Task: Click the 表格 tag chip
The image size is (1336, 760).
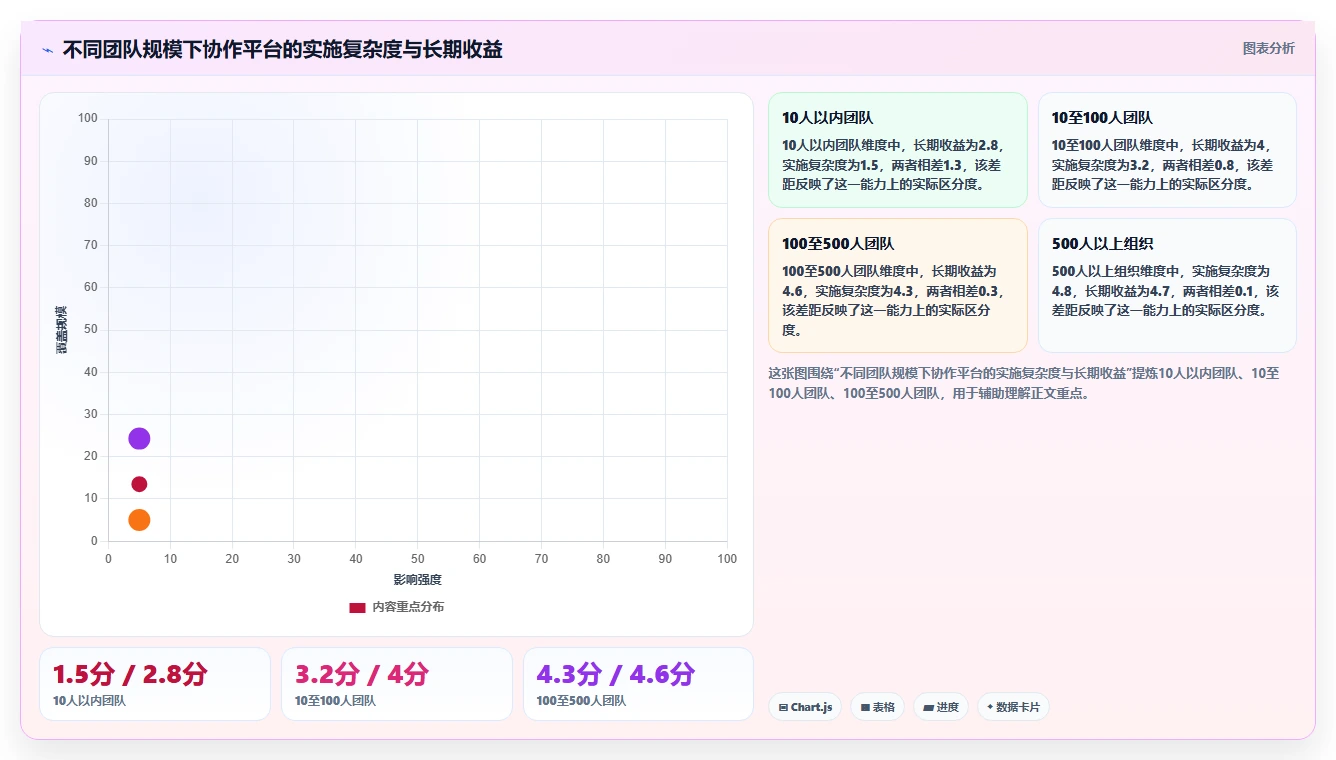Action: [x=877, y=707]
